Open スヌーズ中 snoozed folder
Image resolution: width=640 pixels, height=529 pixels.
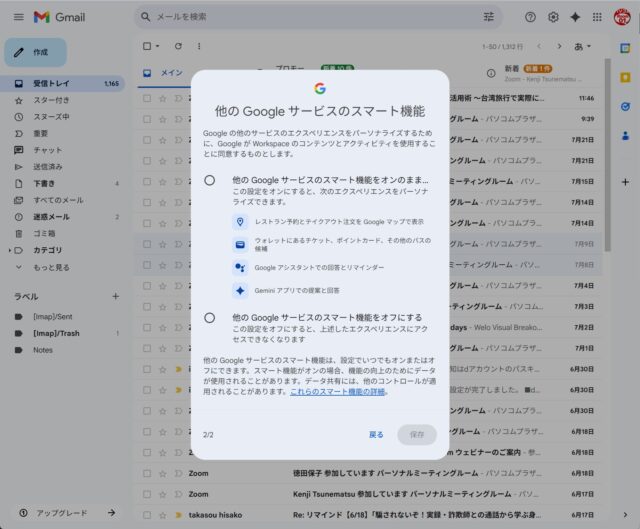pyautogui.click(x=62, y=117)
